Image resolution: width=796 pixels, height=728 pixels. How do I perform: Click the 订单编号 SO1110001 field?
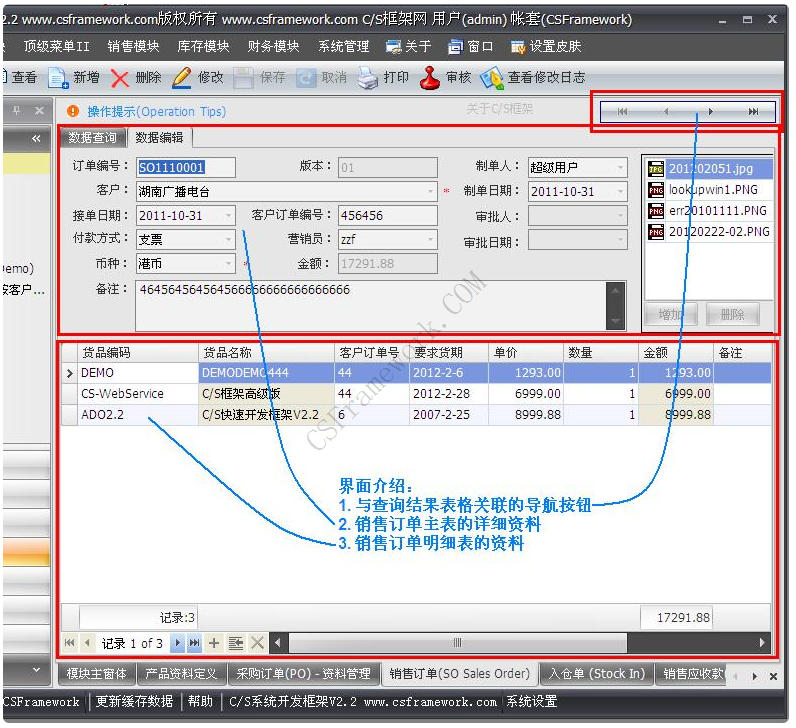click(186, 168)
